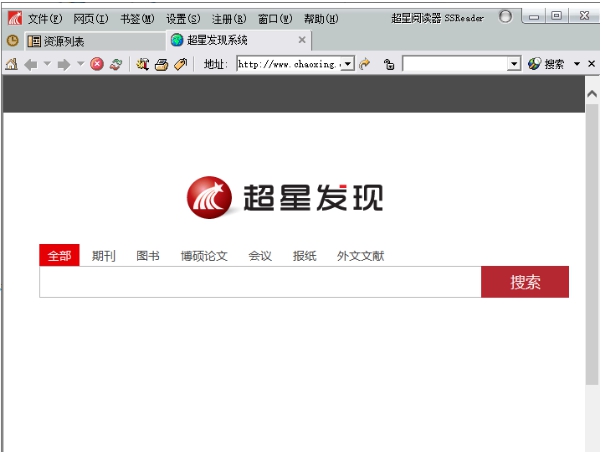Screen dimensions: 603x452
Task: Close the toolbar with X icon
Action: coord(592,64)
